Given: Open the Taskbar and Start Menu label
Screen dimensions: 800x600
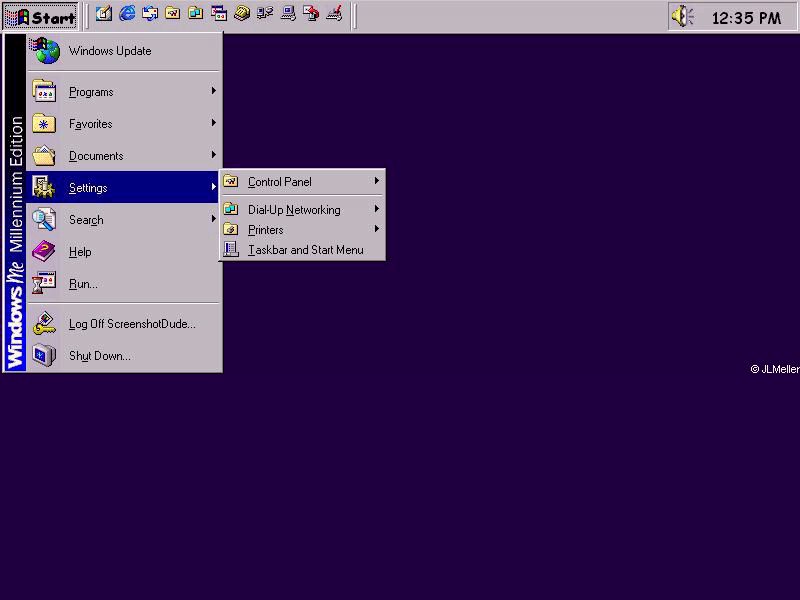Looking at the screenshot, I should (306, 250).
